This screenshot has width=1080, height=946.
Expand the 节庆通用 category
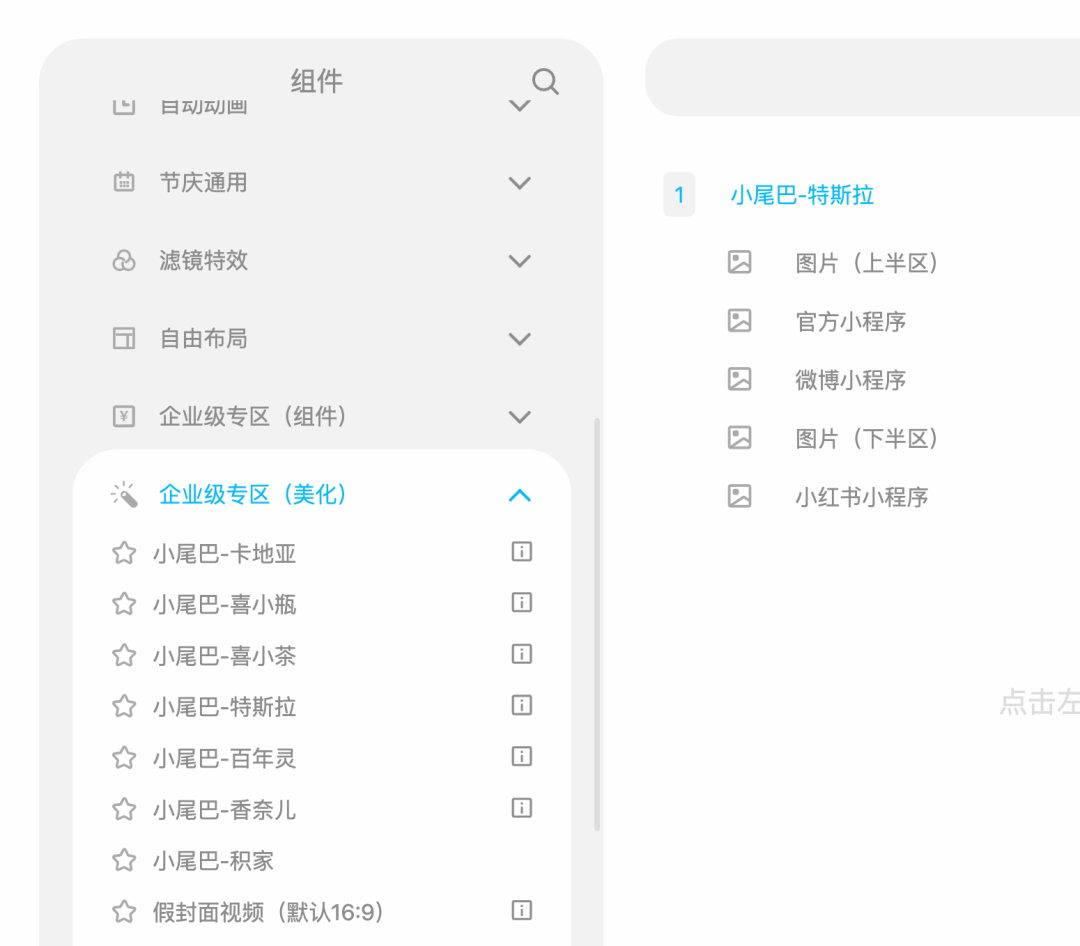pyautogui.click(x=519, y=183)
